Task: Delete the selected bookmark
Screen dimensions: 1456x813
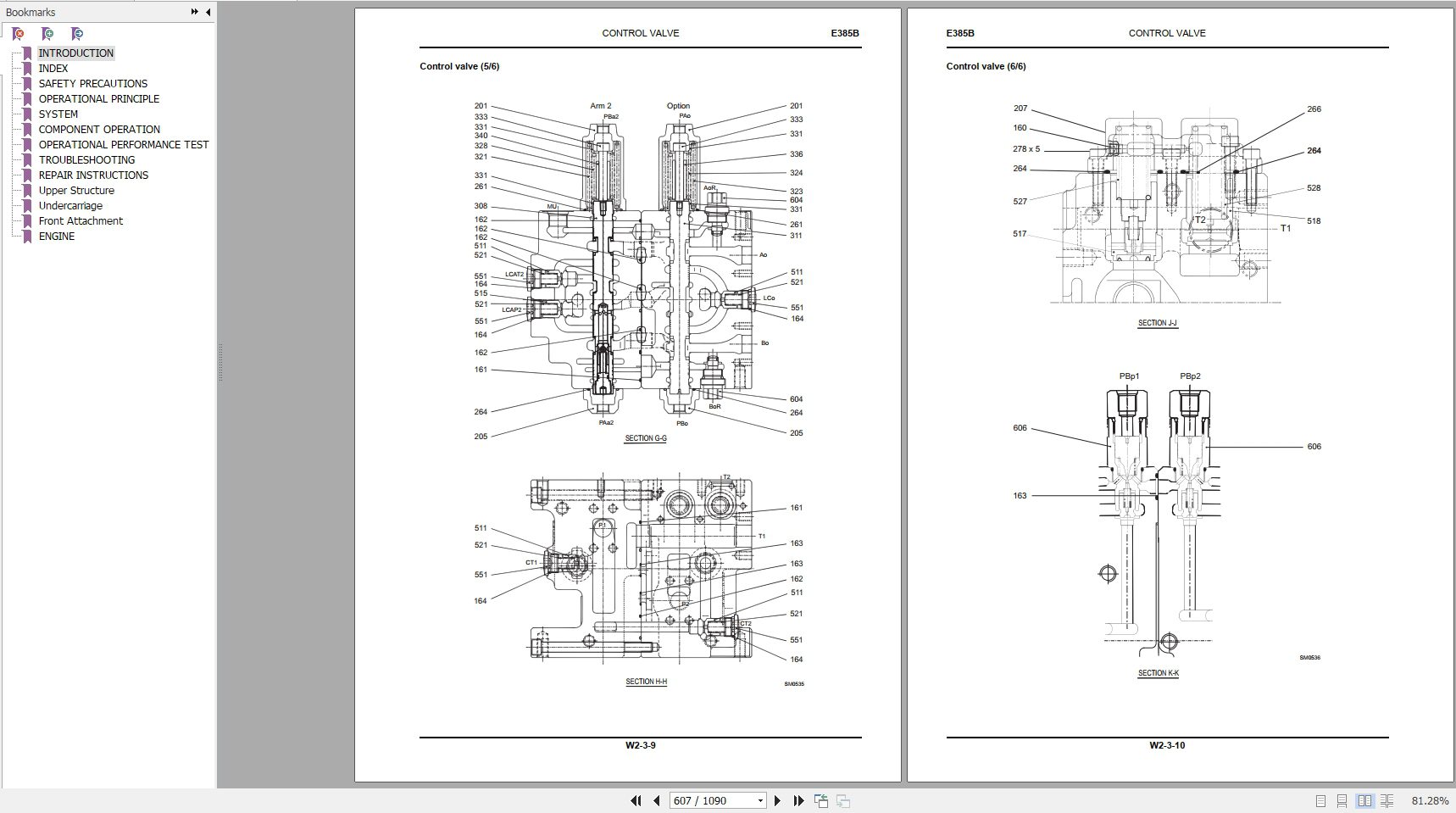Action: click(x=17, y=34)
